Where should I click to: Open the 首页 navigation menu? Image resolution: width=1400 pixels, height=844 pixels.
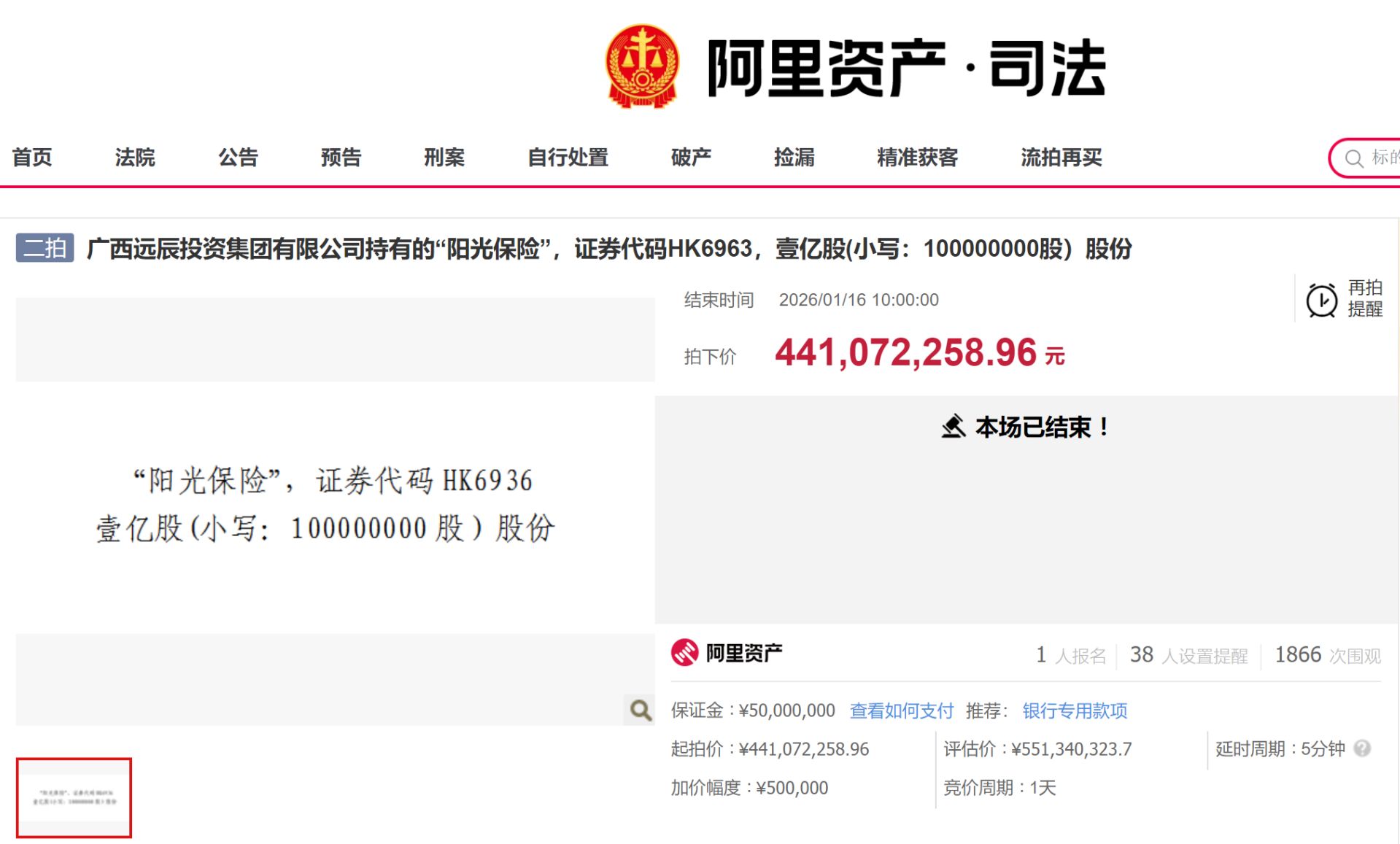coord(32,158)
